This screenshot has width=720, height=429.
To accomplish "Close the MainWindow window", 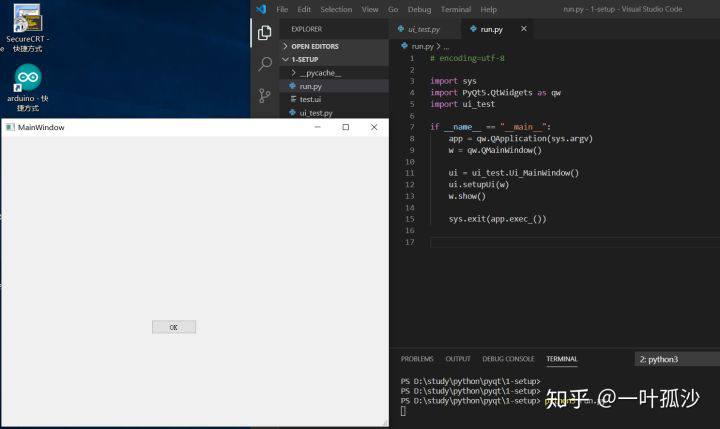I will [x=374, y=127].
